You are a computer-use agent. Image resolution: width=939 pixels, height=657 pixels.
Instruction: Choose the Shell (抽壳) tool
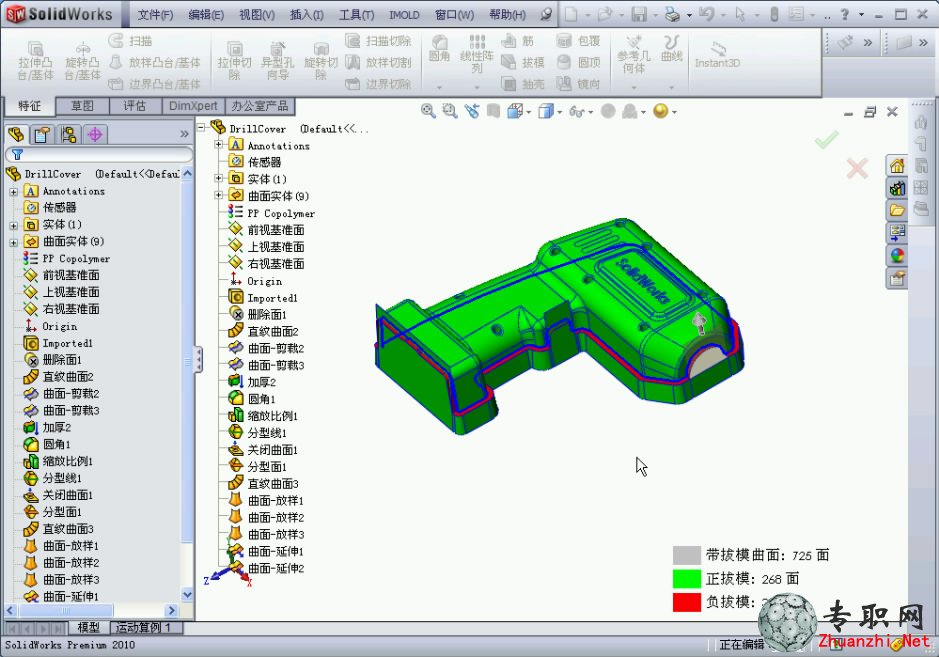point(522,84)
